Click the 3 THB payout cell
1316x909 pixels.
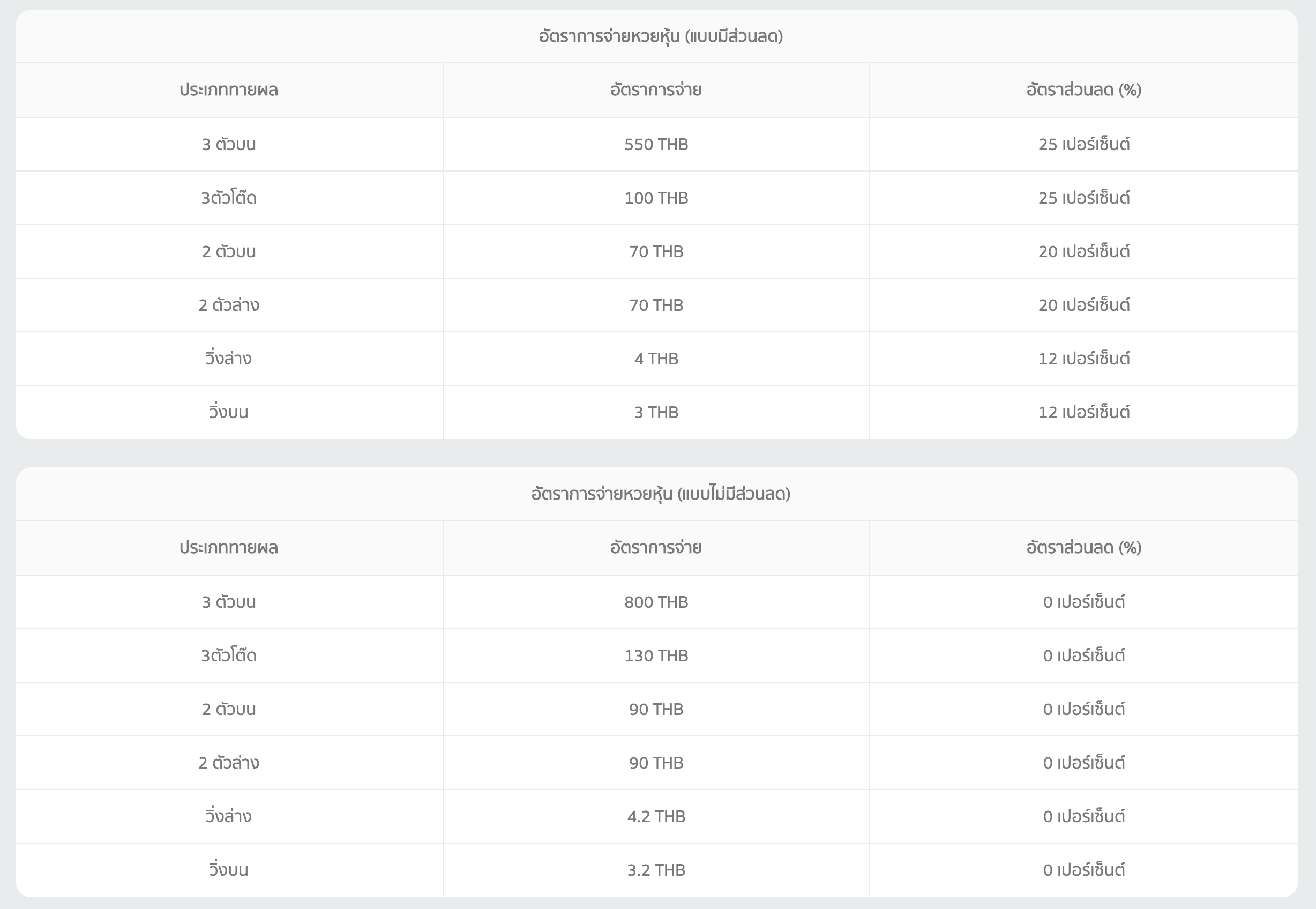tap(656, 412)
